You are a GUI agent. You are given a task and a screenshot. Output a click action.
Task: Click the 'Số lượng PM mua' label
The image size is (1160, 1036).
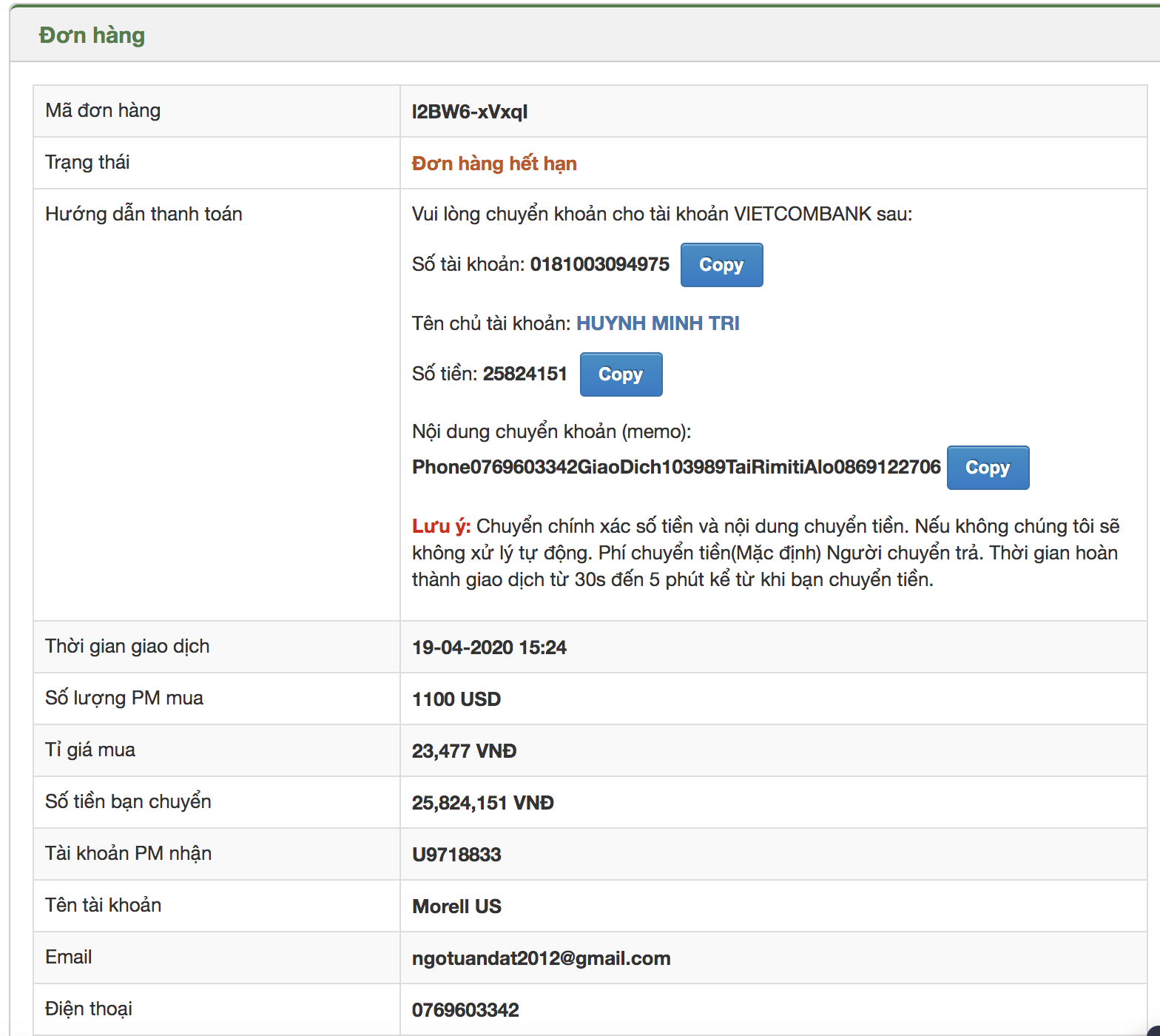pos(124,698)
